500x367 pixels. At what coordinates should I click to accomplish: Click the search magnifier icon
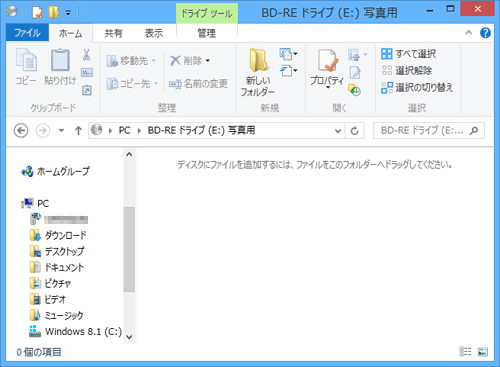click(474, 130)
